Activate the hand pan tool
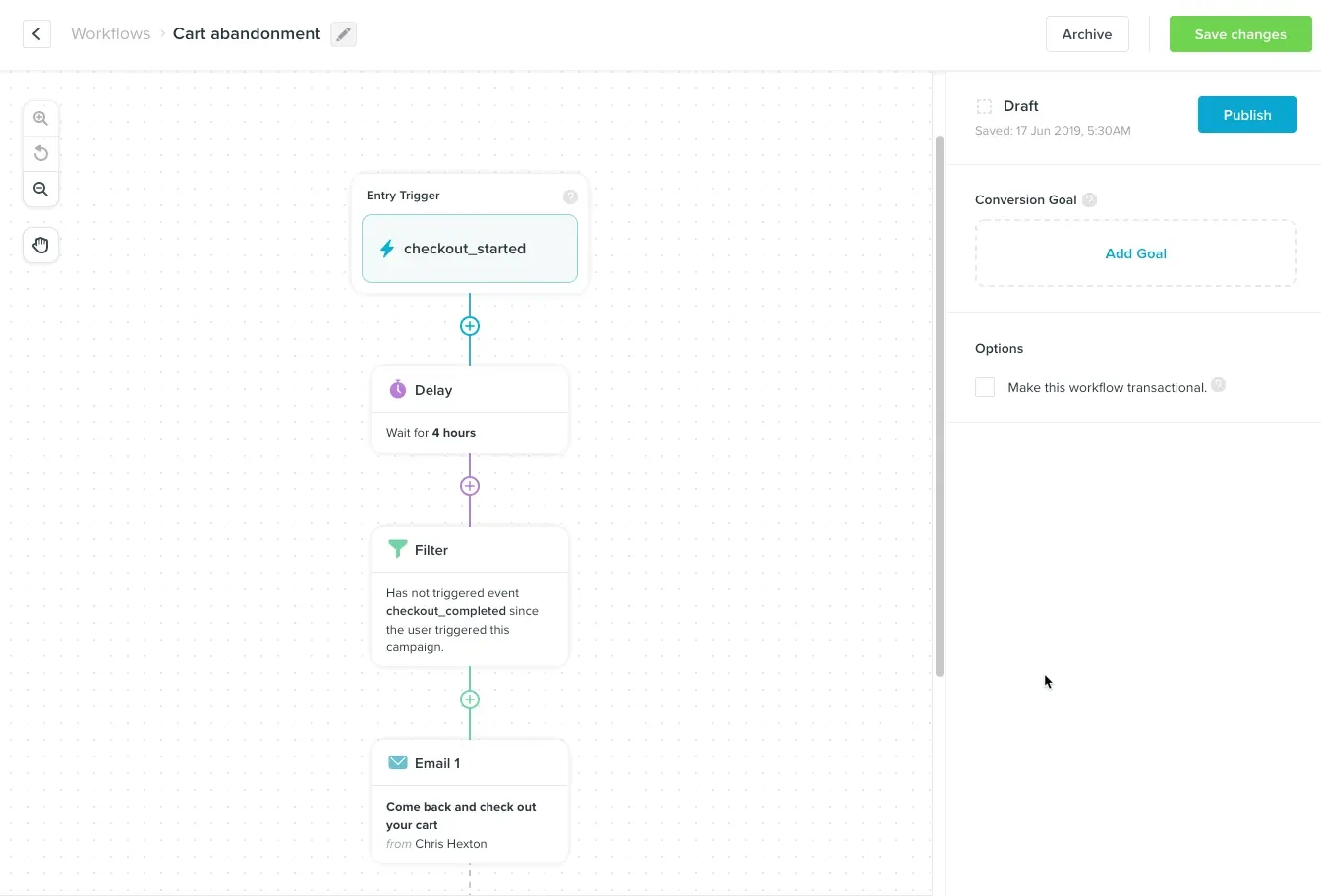 pyautogui.click(x=40, y=245)
